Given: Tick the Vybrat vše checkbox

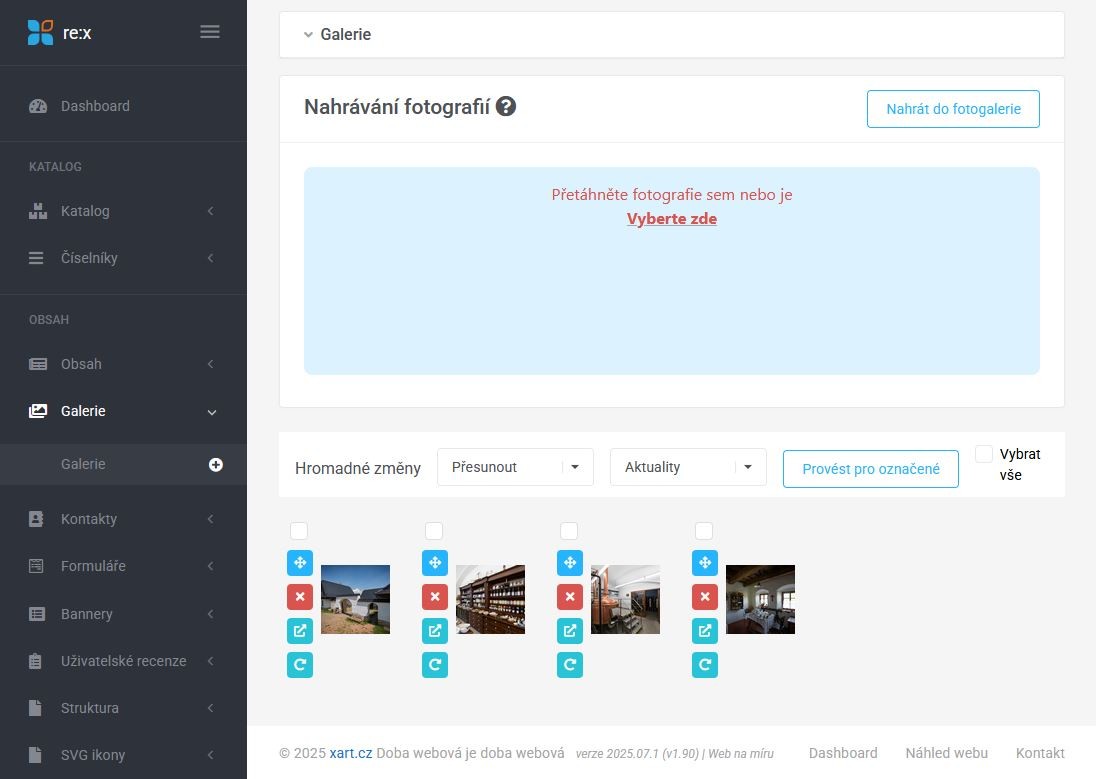Looking at the screenshot, I should [x=984, y=454].
